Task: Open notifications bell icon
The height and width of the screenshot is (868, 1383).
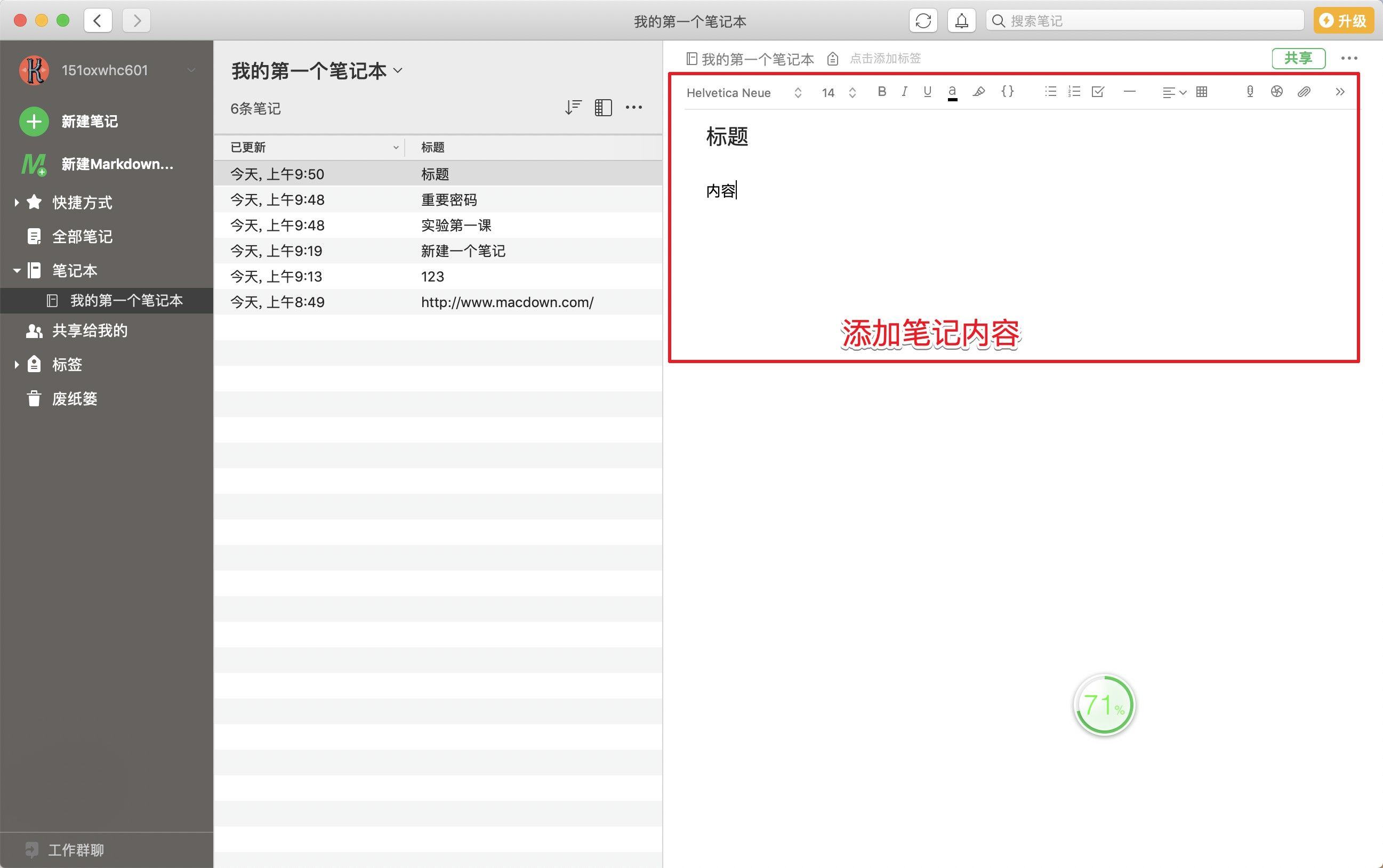Action: pyautogui.click(x=961, y=21)
